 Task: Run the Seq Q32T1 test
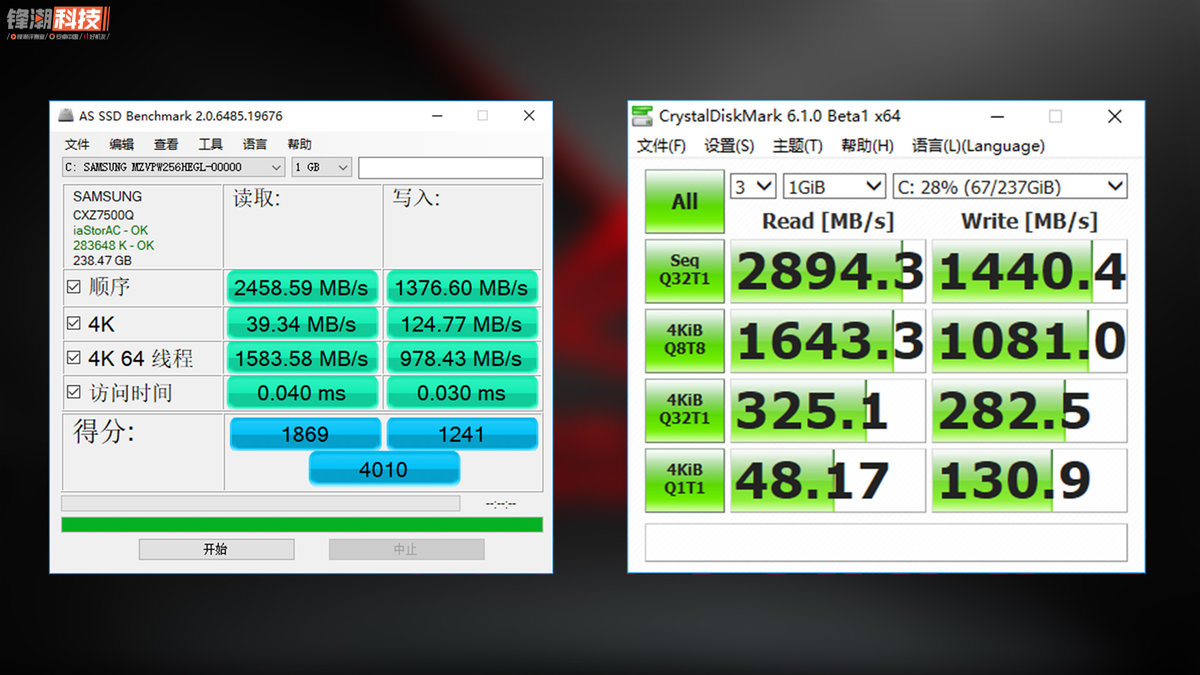coord(685,270)
